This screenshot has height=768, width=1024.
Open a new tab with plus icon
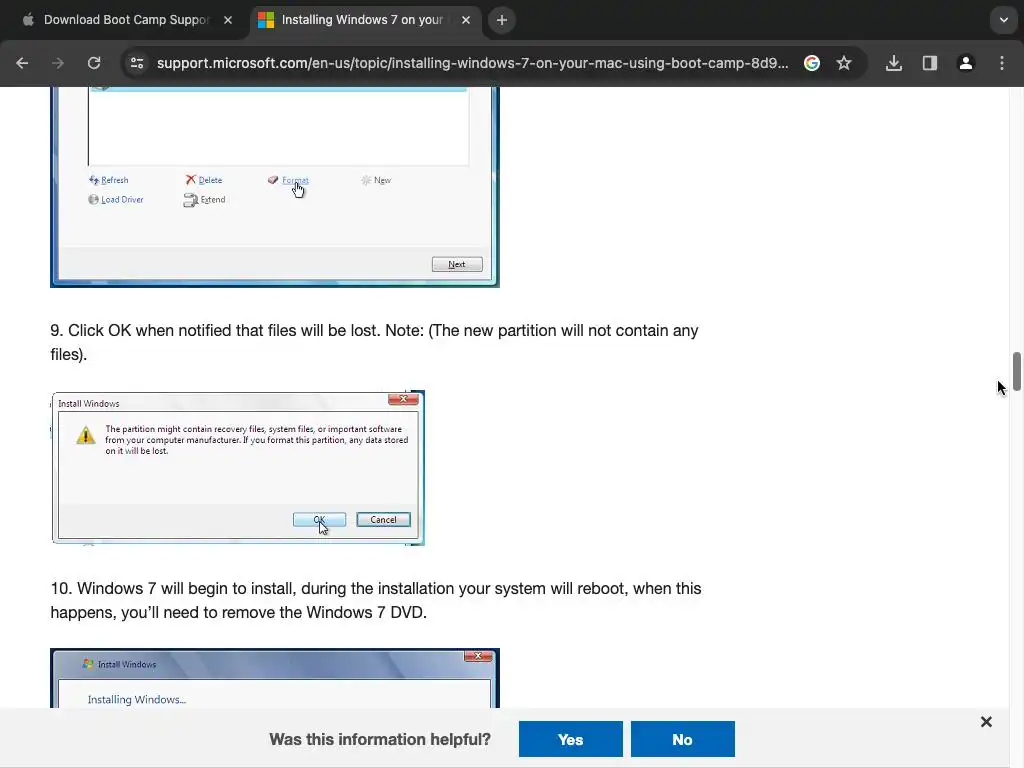point(502,20)
